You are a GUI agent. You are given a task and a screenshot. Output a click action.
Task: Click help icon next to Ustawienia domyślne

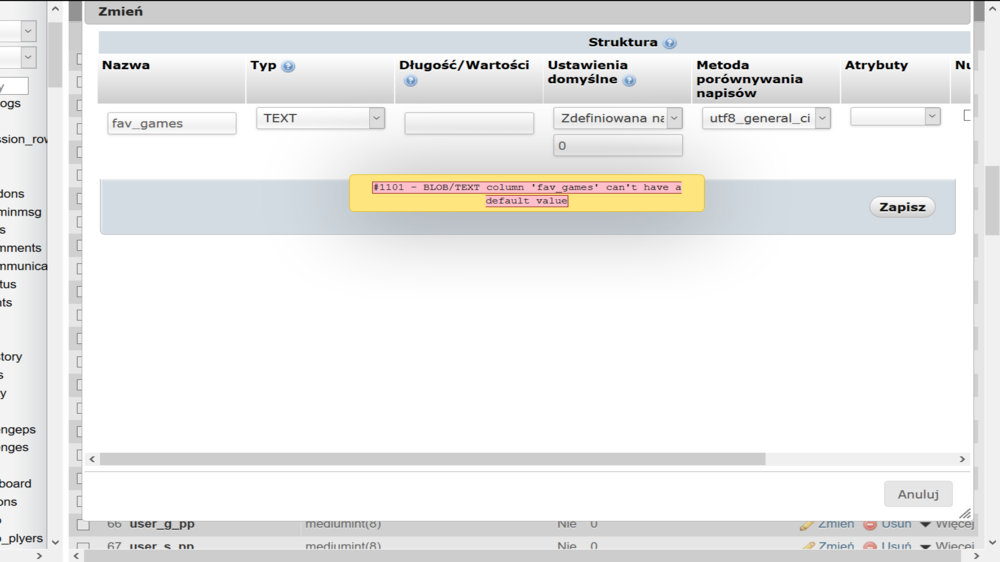629,81
